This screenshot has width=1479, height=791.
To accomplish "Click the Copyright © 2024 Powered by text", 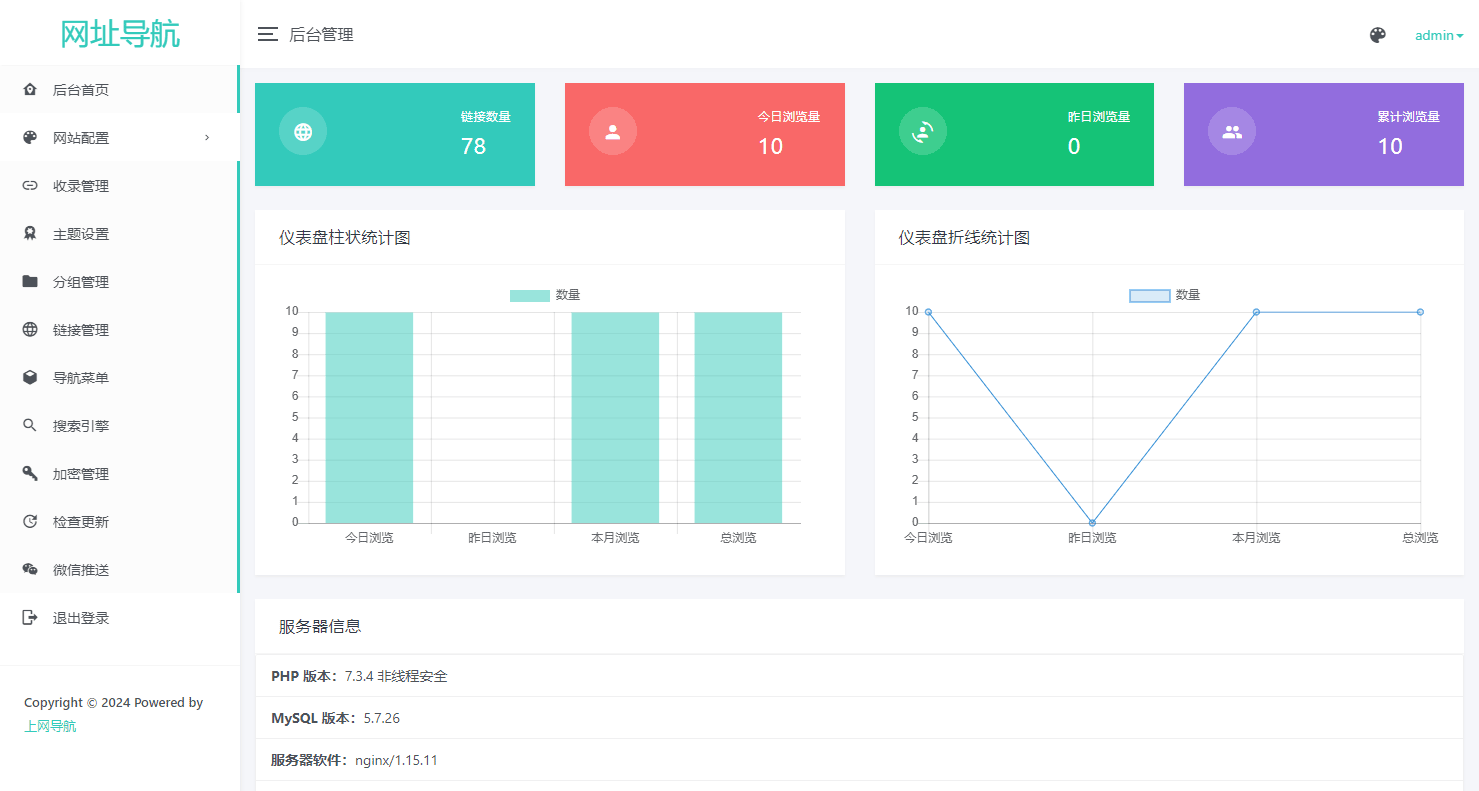I will click(114, 703).
